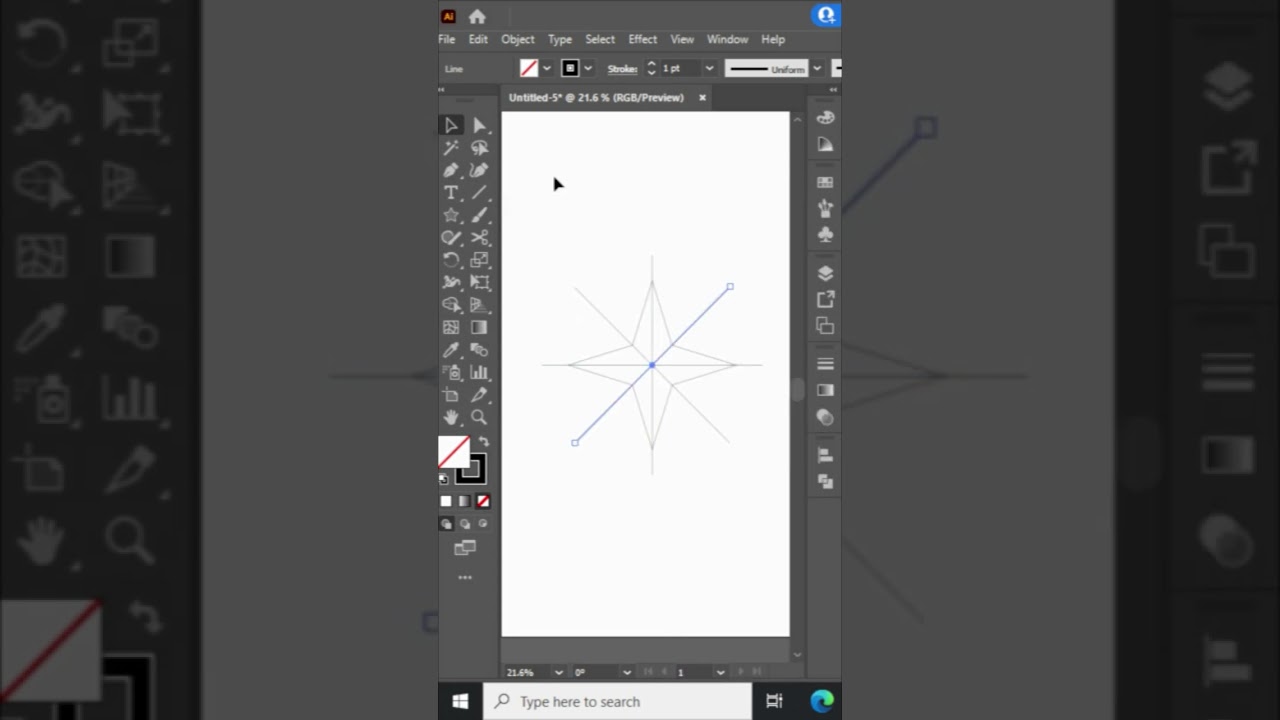
Task: Choose the Lasso tool
Action: (479, 147)
